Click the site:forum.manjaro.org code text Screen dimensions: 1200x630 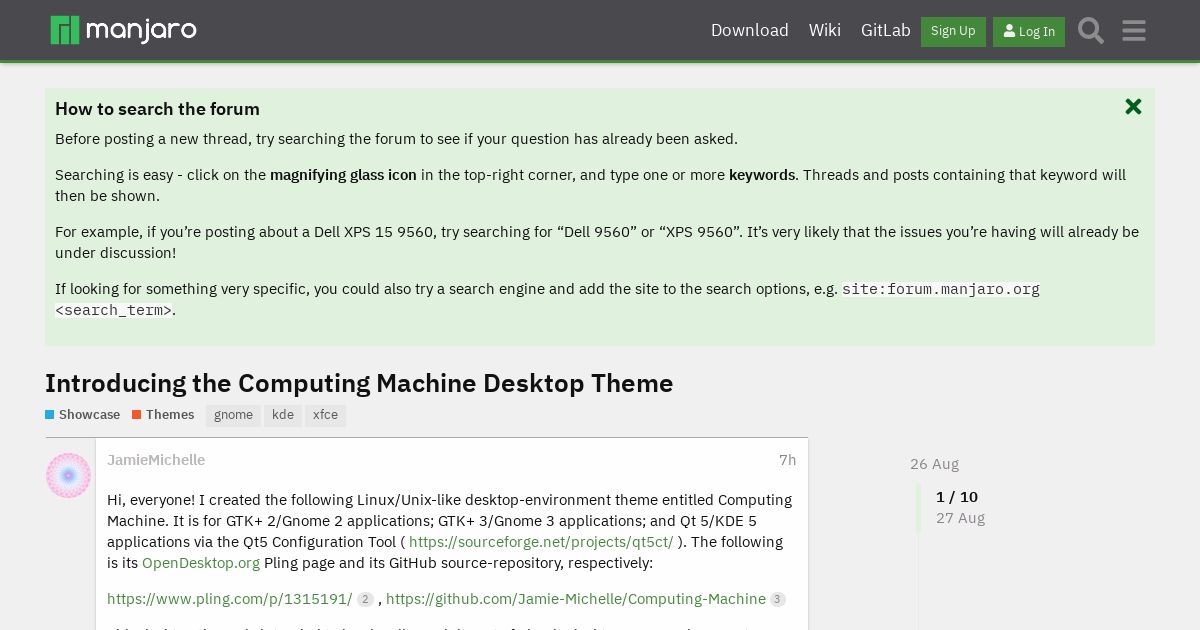[941, 289]
